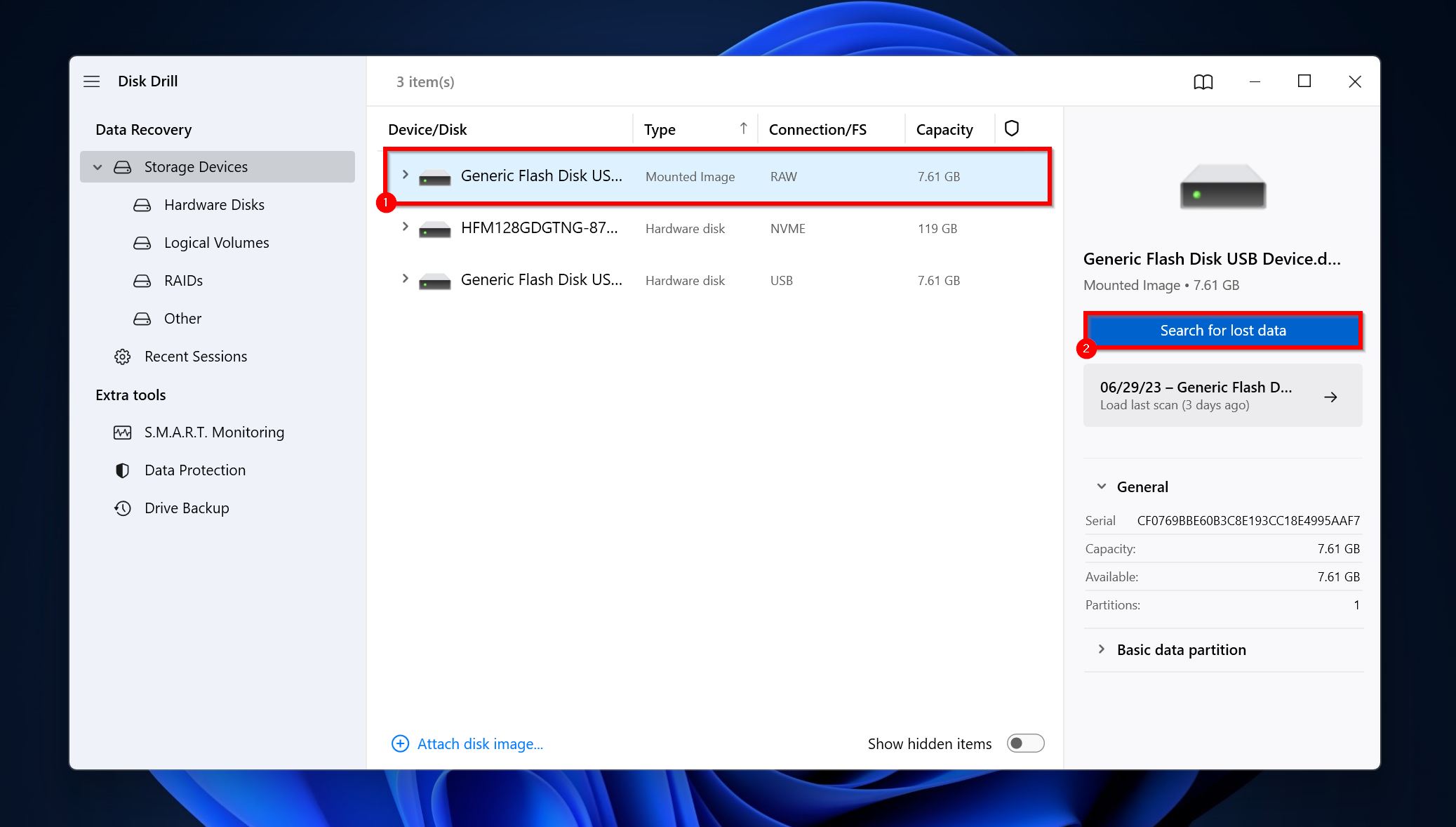Load last scan from 06/29/23 session

pos(1222,394)
